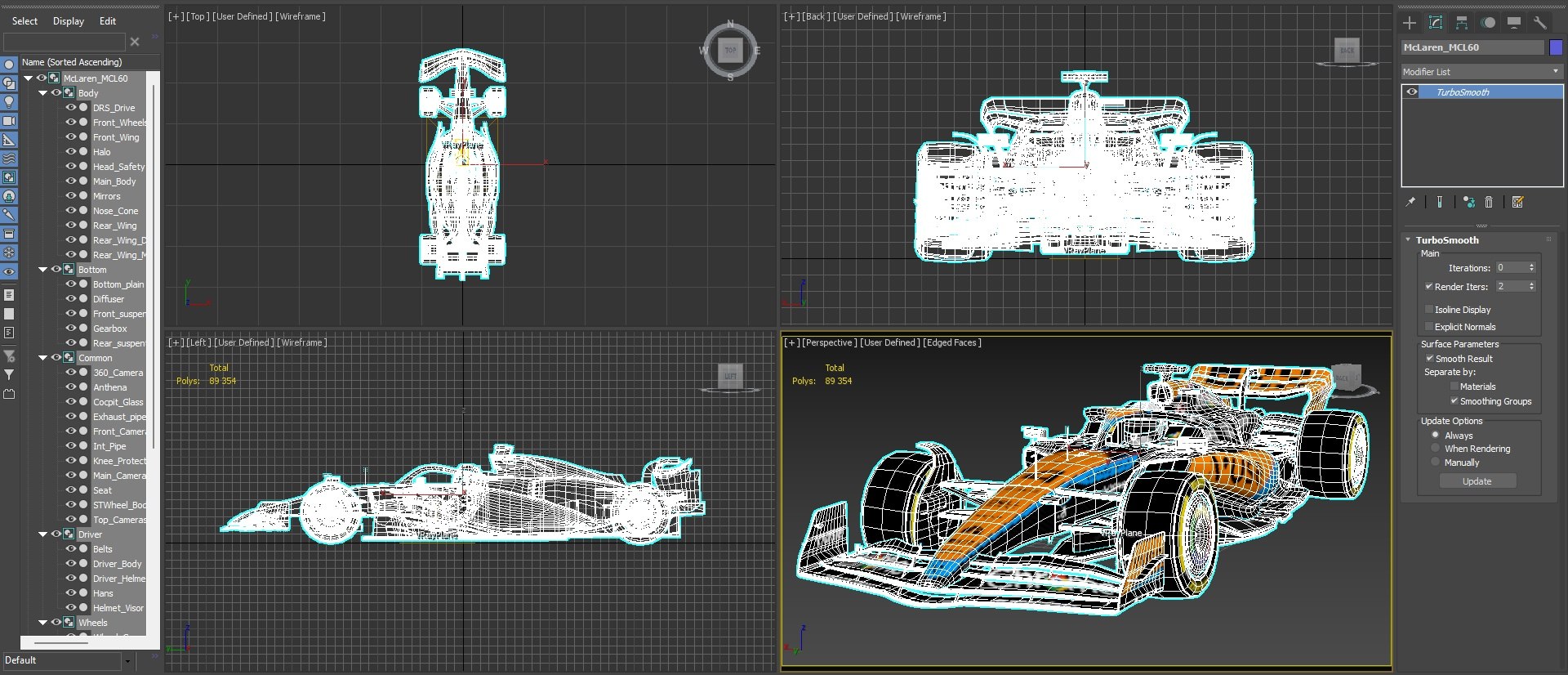Collapse the Driver group in explorer
Image resolution: width=1568 pixels, height=675 pixels.
click(43, 534)
